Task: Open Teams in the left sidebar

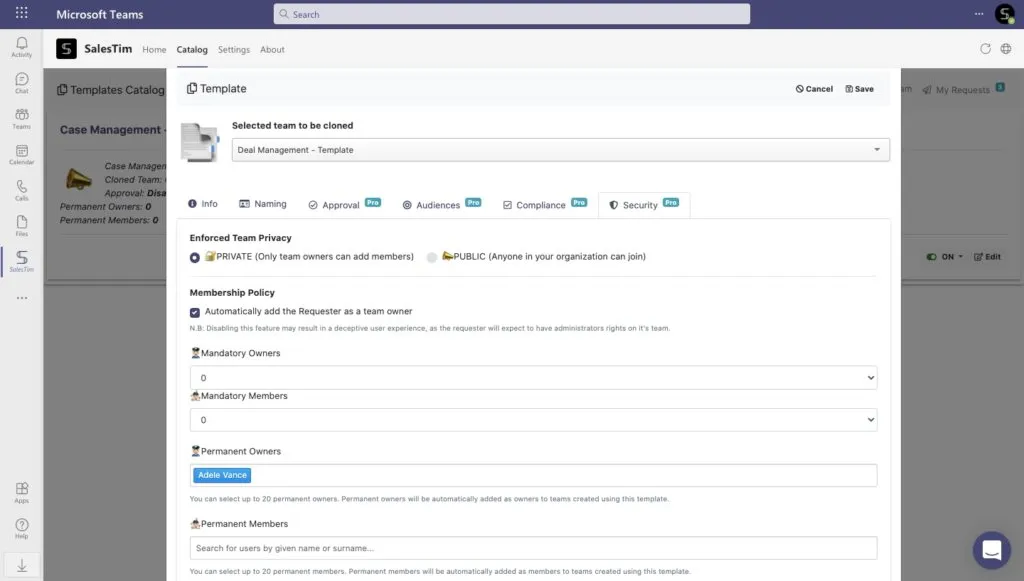Action: pyautogui.click(x=22, y=119)
